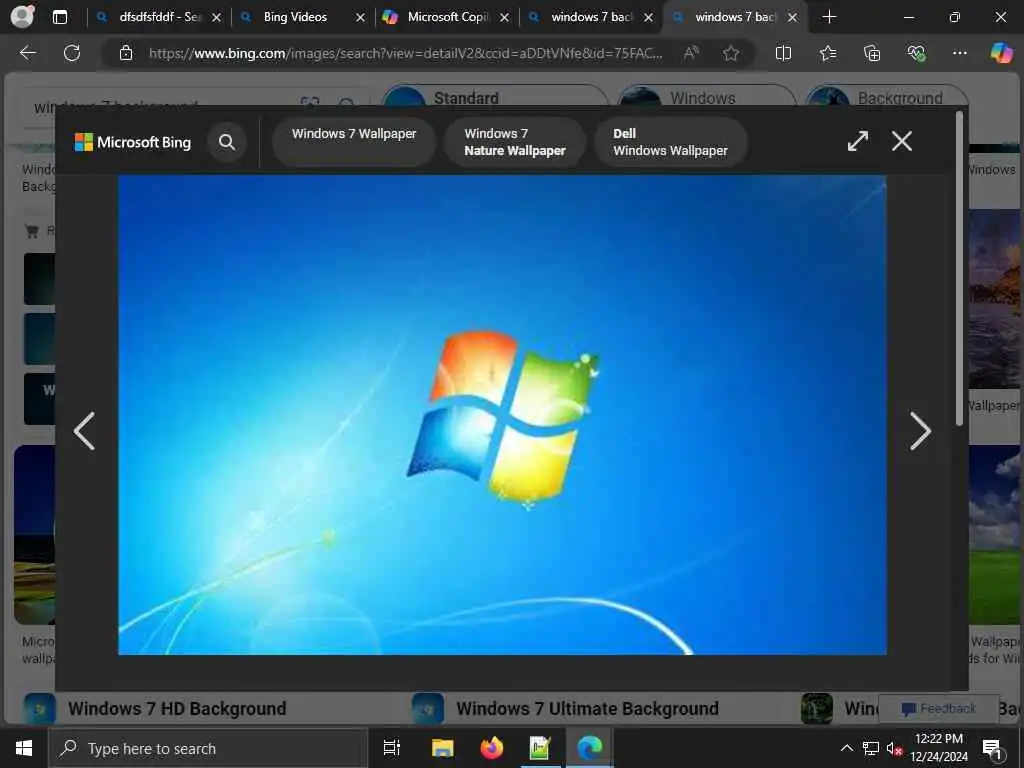Open the muted volume tray icon
This screenshot has height=768, width=1024.
pos(894,748)
